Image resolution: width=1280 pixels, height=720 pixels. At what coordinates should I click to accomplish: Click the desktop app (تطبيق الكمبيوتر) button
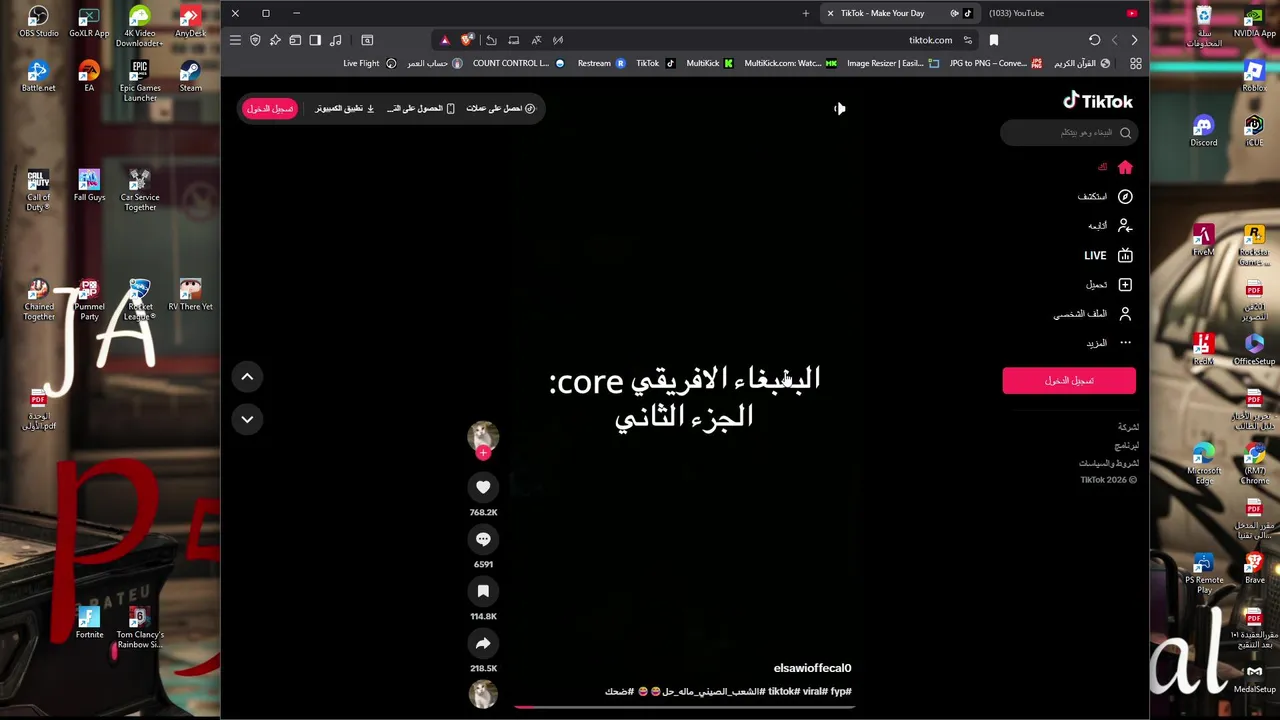345,108
